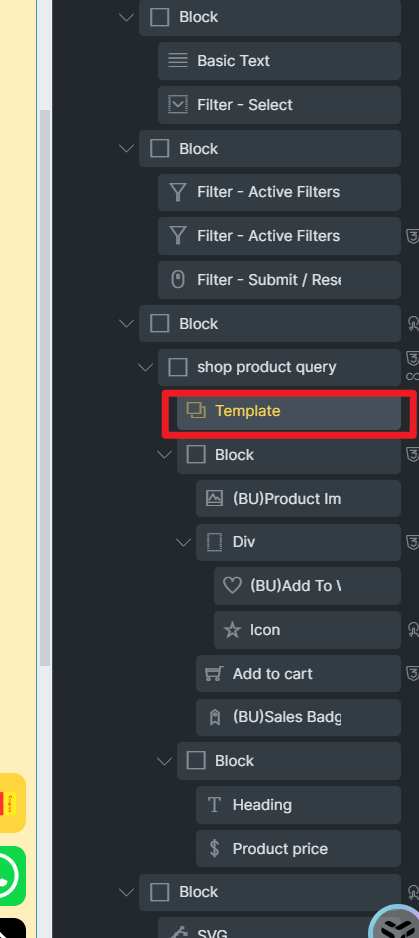Select the Heading element in structure
The height and width of the screenshot is (938, 419).
(x=298, y=805)
